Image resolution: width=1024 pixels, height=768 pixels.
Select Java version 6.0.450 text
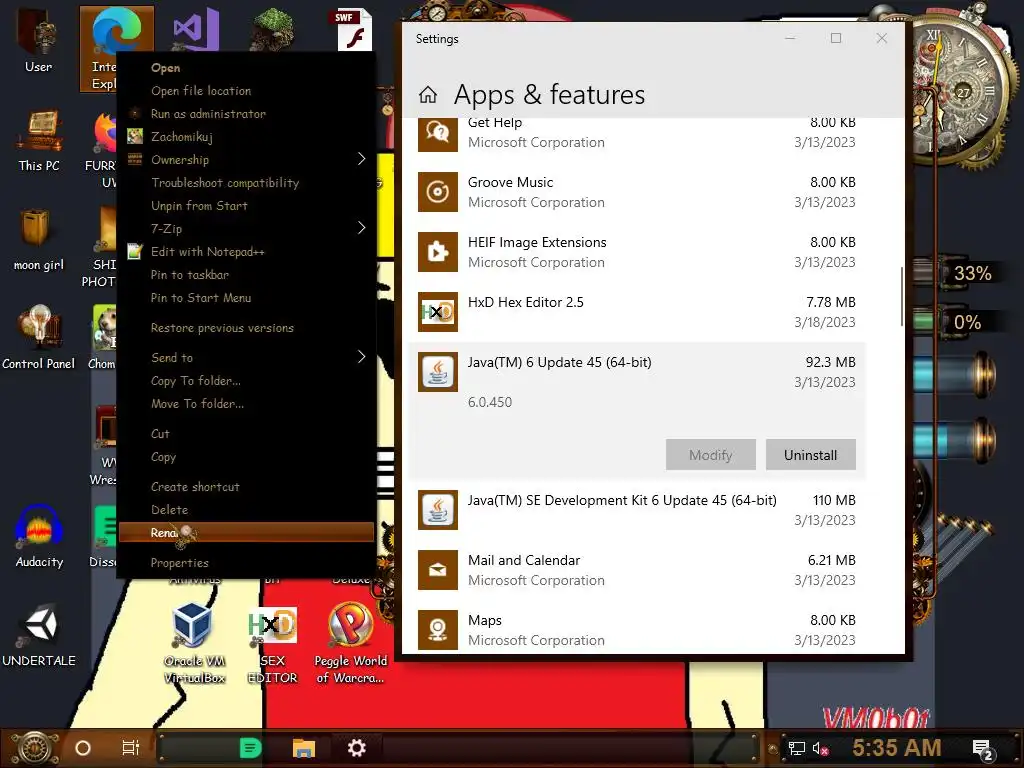[490, 402]
